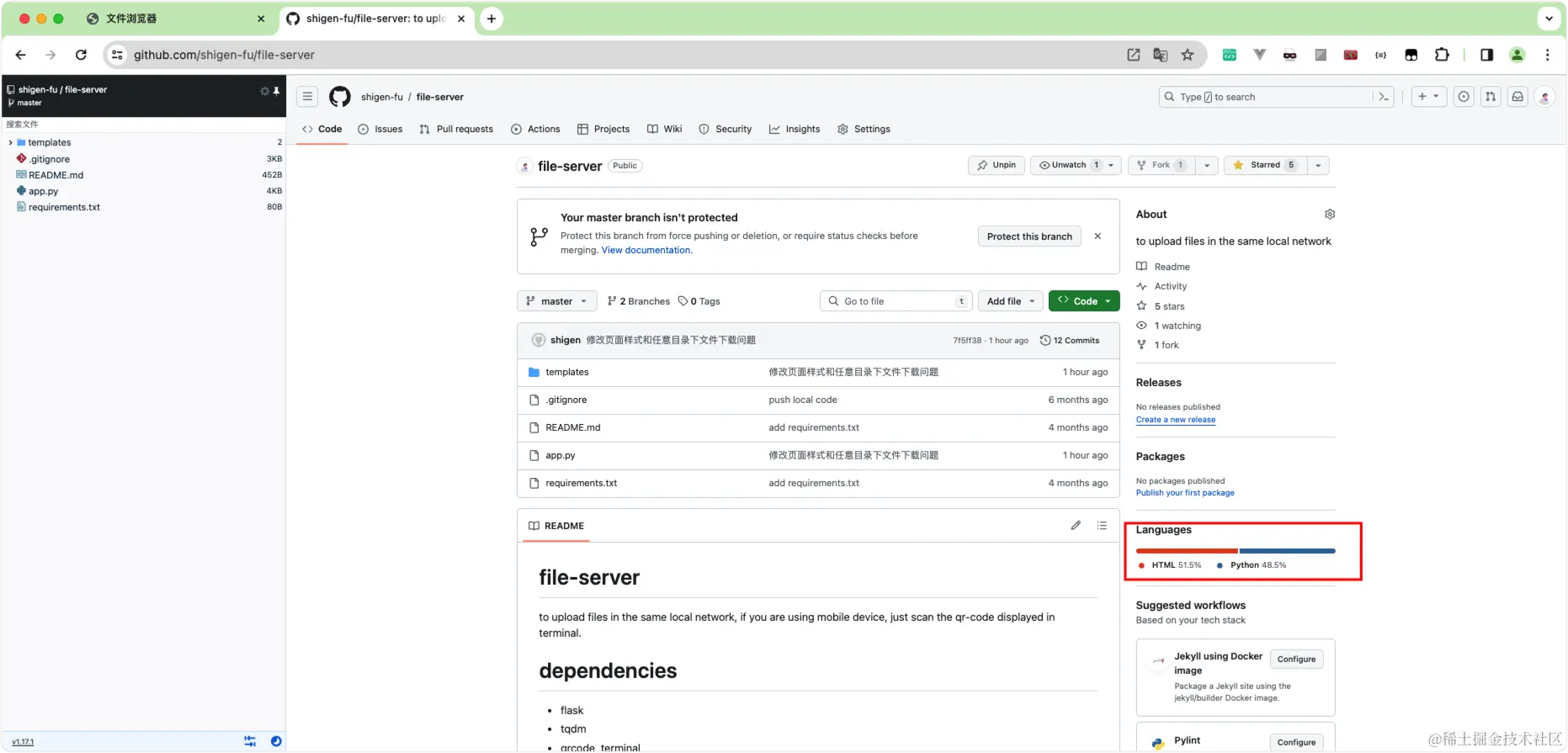The height and width of the screenshot is (753, 1568).
Task: Open the Octotree bottom-right circular icon
Action: click(276, 741)
